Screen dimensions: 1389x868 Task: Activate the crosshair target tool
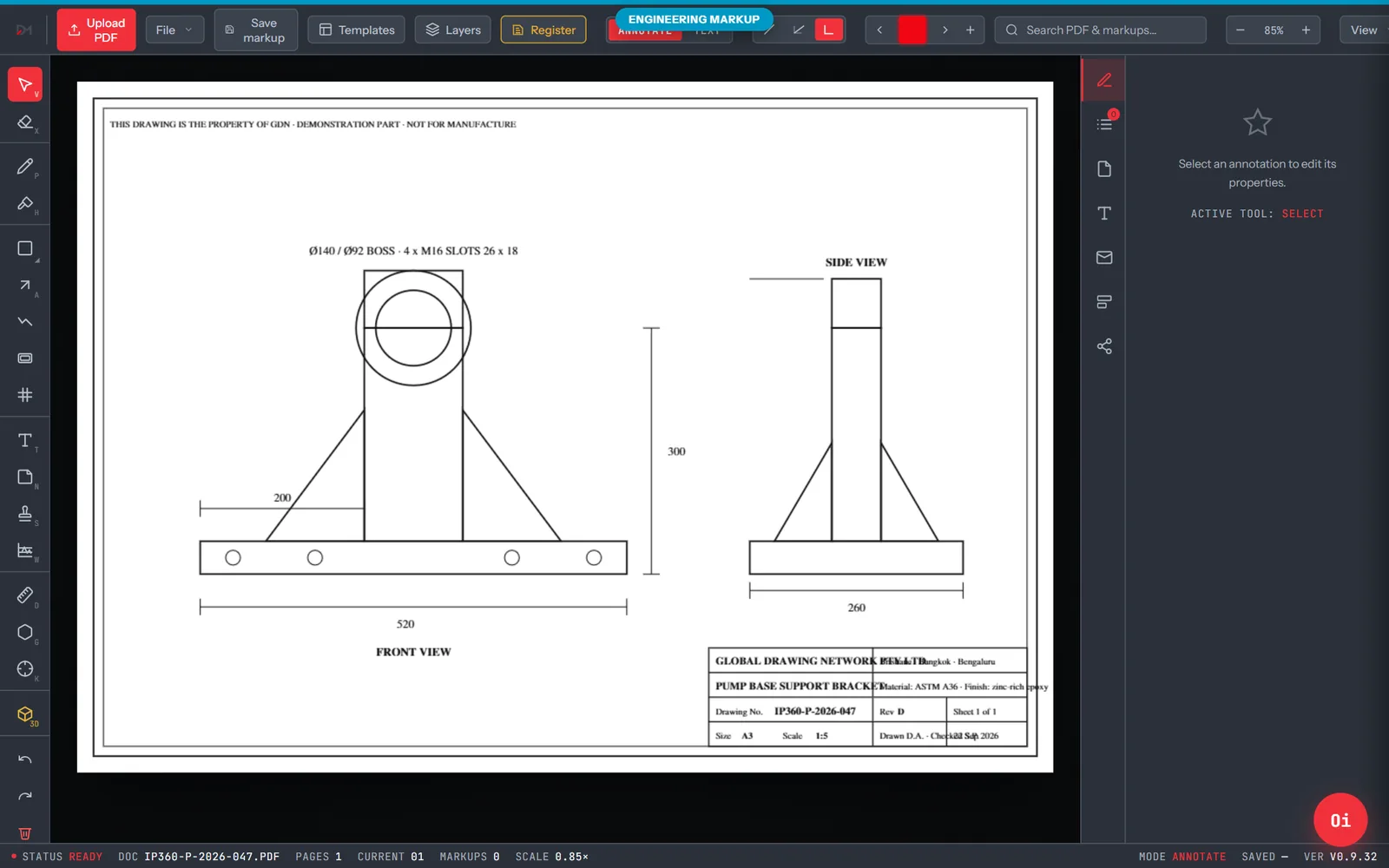[25, 668]
